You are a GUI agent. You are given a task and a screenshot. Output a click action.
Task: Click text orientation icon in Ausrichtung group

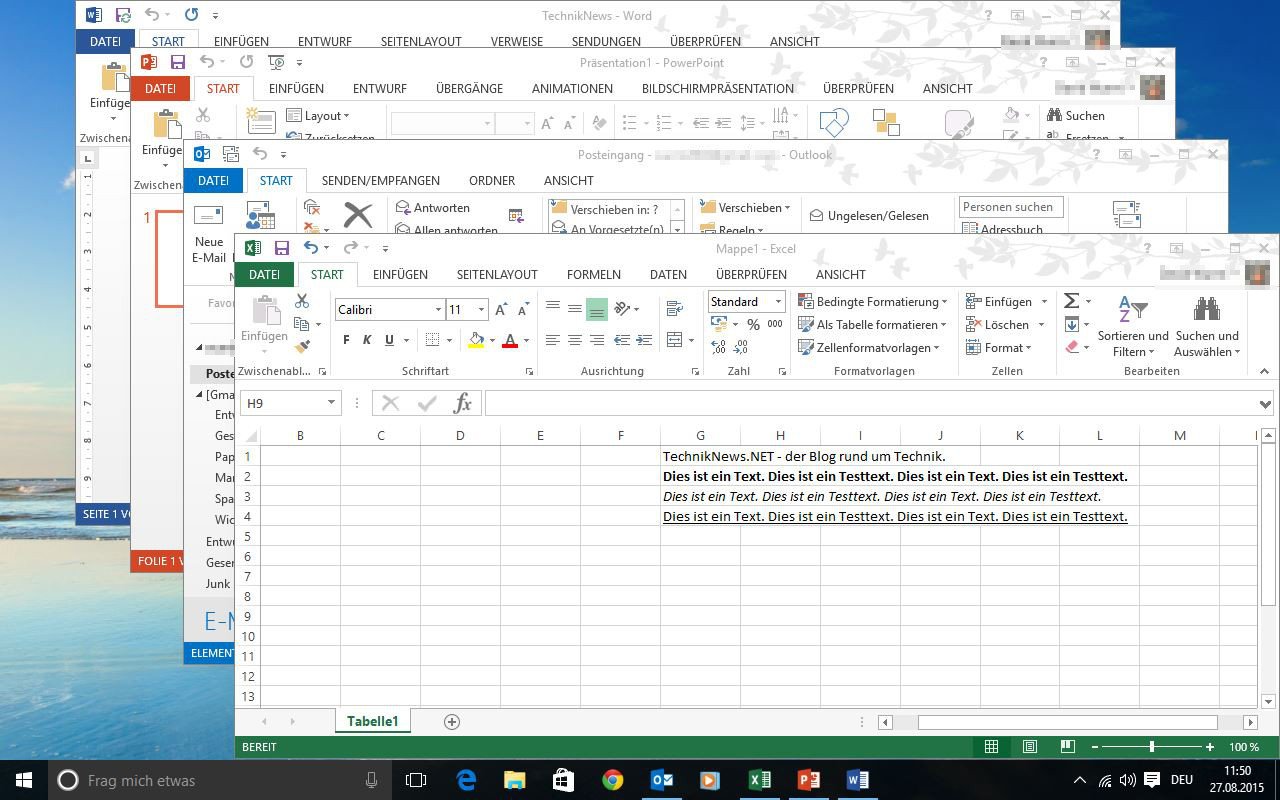pos(622,309)
